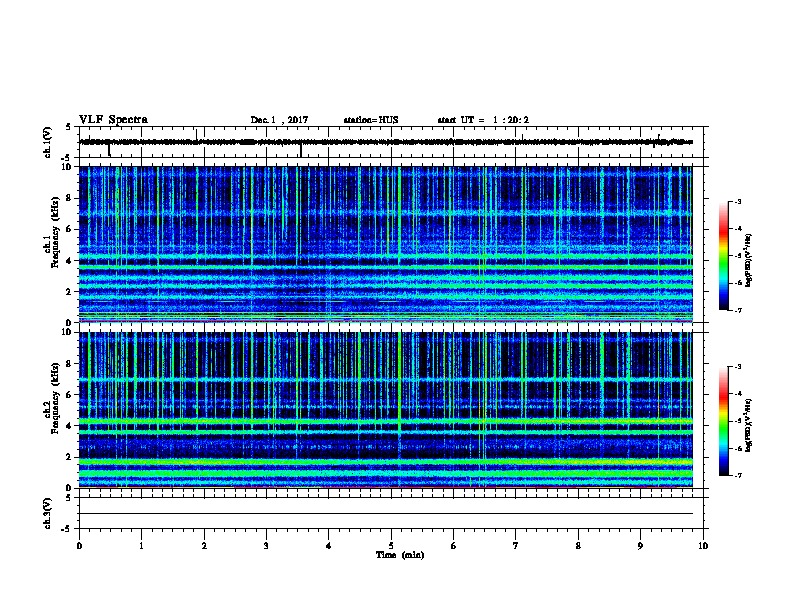
Task: Click time tick label '5' on the x-axis
Action: pos(391,546)
